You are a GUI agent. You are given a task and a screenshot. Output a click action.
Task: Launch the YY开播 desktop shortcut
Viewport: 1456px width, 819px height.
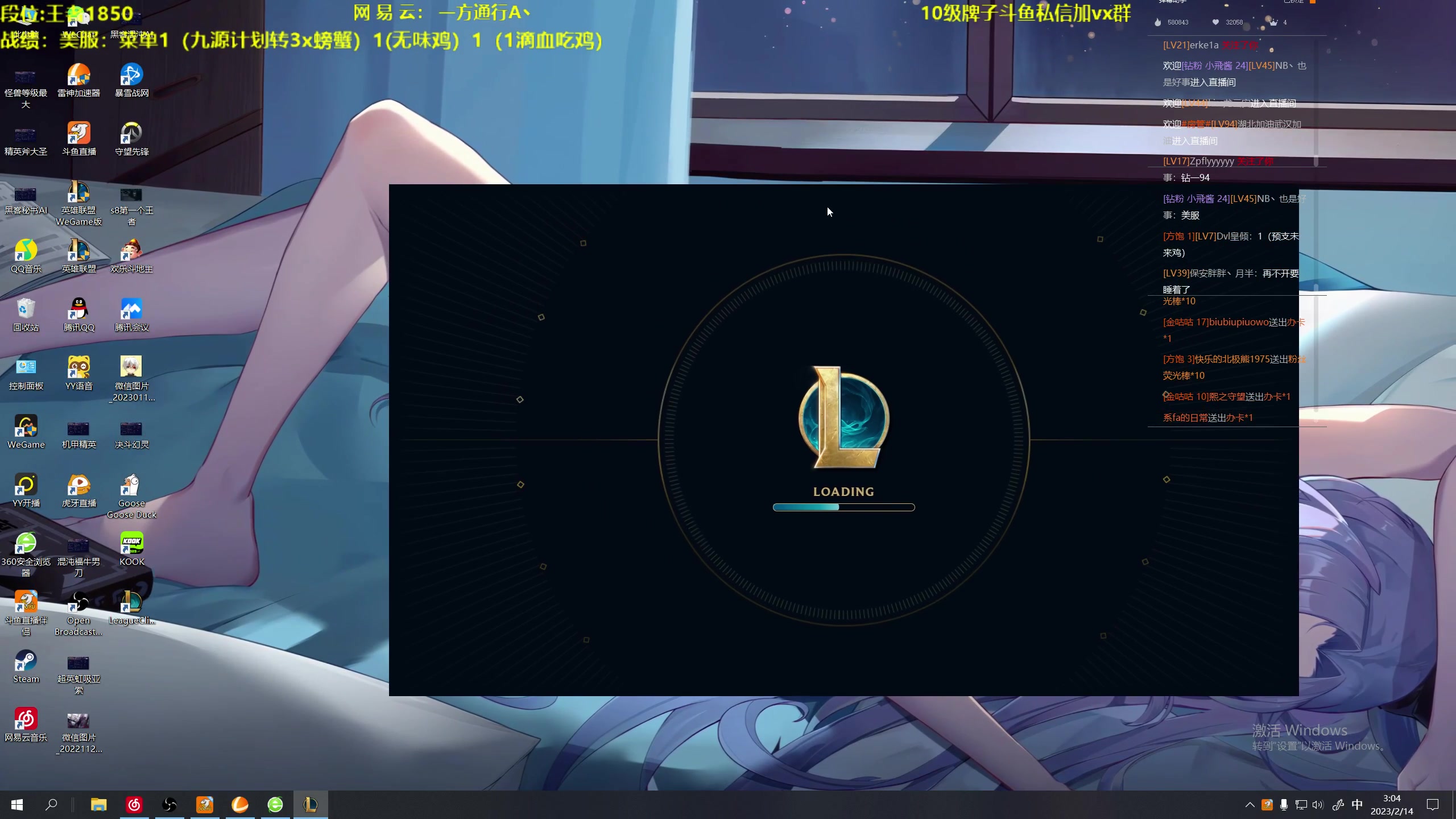pos(26,490)
